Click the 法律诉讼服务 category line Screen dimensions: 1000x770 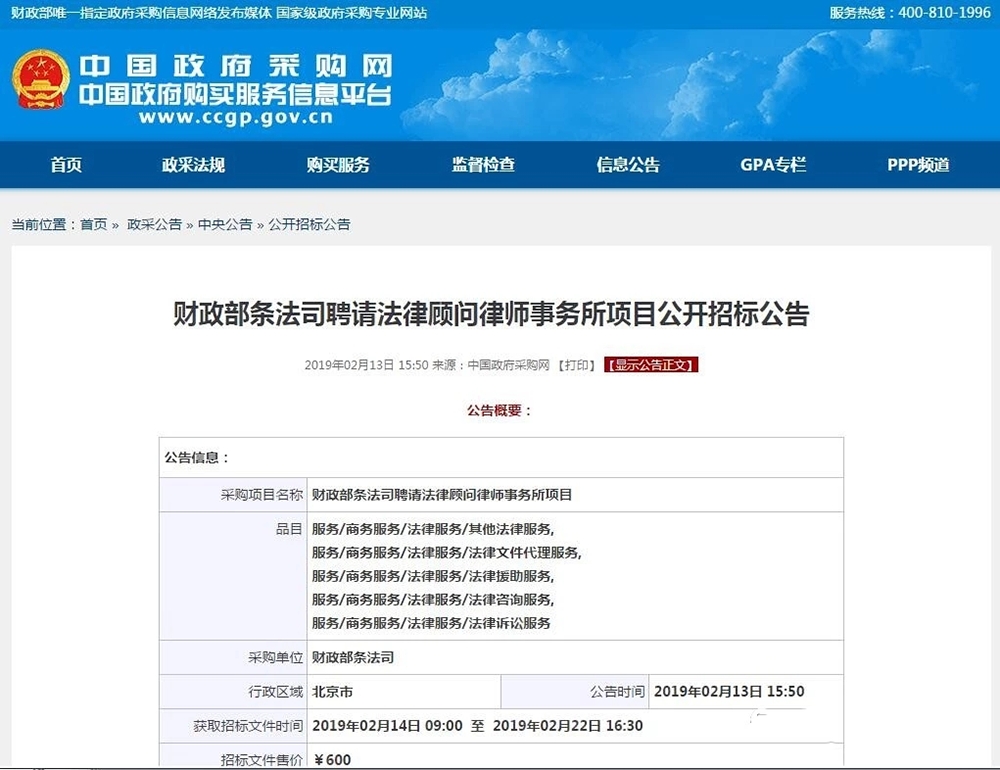pyautogui.click(x=431, y=623)
